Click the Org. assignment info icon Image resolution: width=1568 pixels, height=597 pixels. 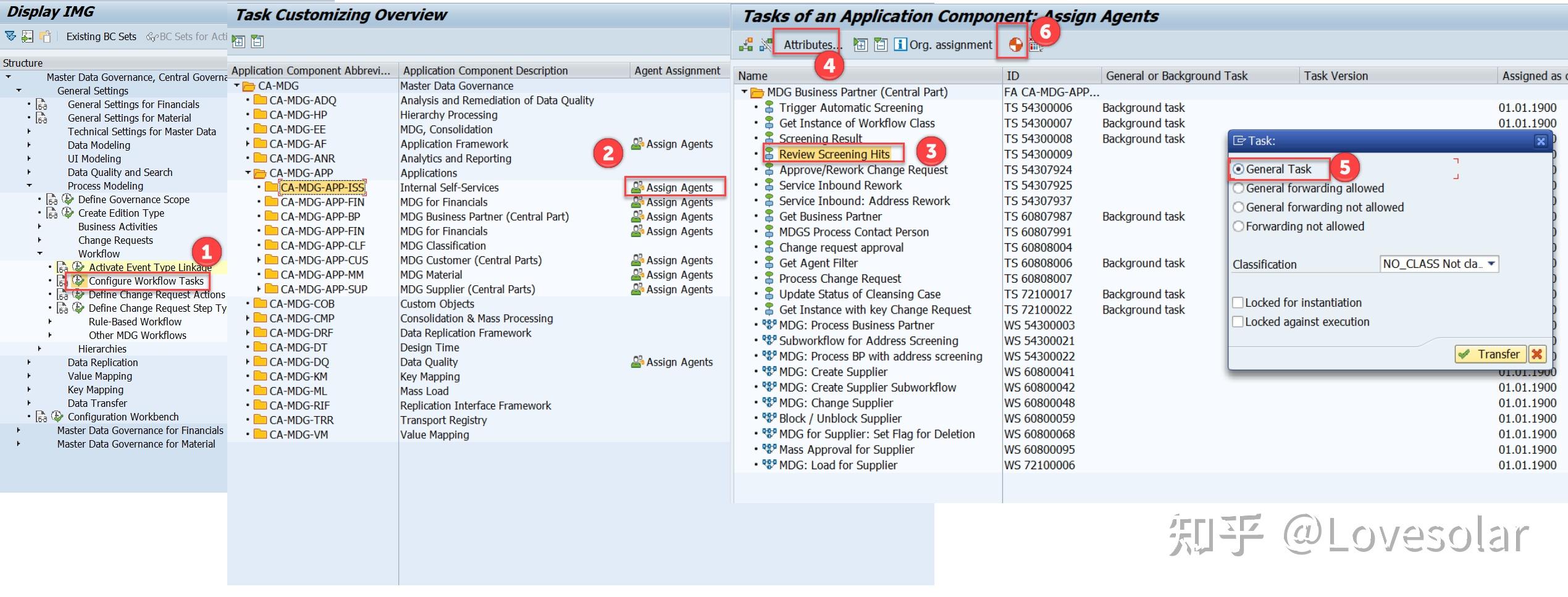900,44
